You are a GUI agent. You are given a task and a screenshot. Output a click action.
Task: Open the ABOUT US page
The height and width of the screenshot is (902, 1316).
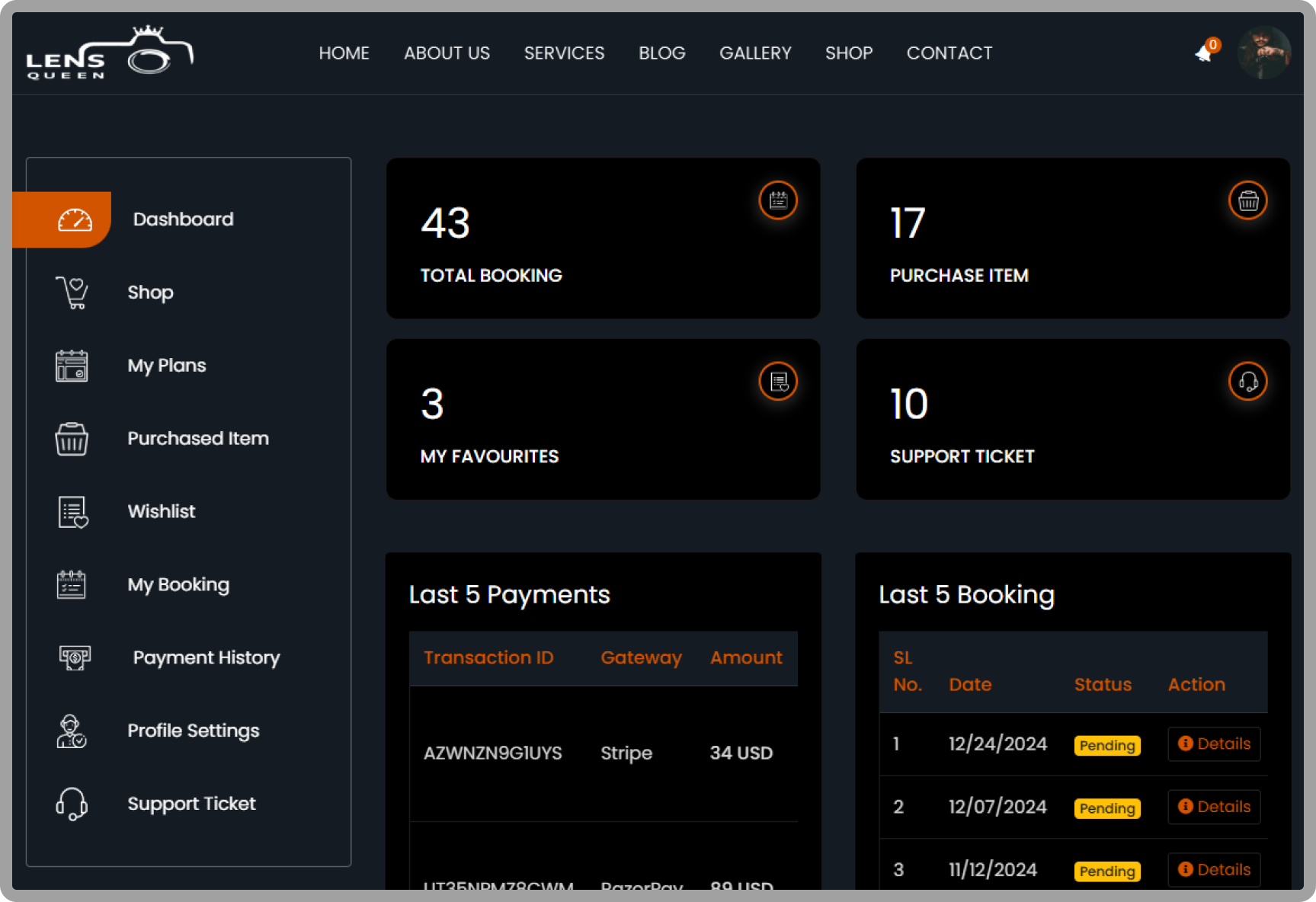click(447, 53)
